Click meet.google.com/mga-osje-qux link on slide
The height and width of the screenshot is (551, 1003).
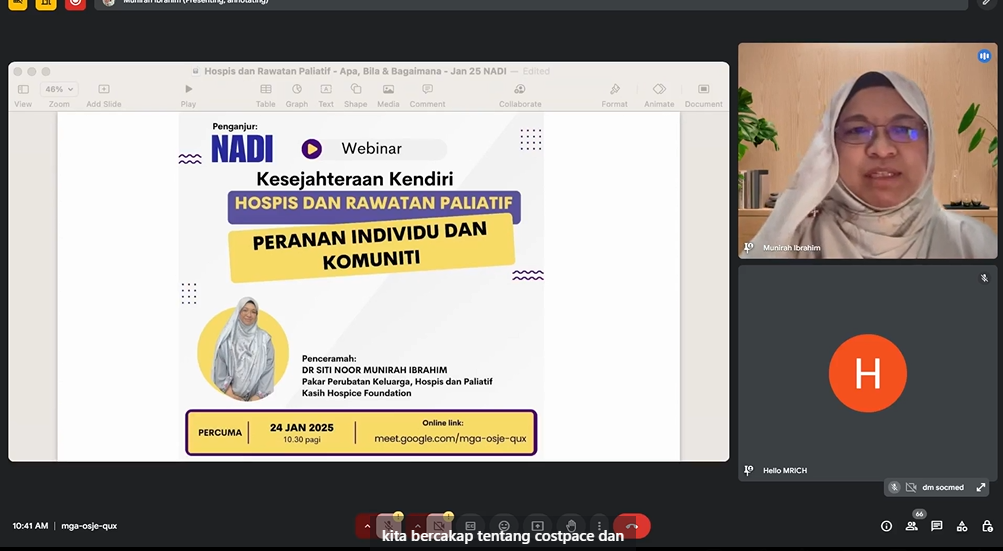(450, 439)
